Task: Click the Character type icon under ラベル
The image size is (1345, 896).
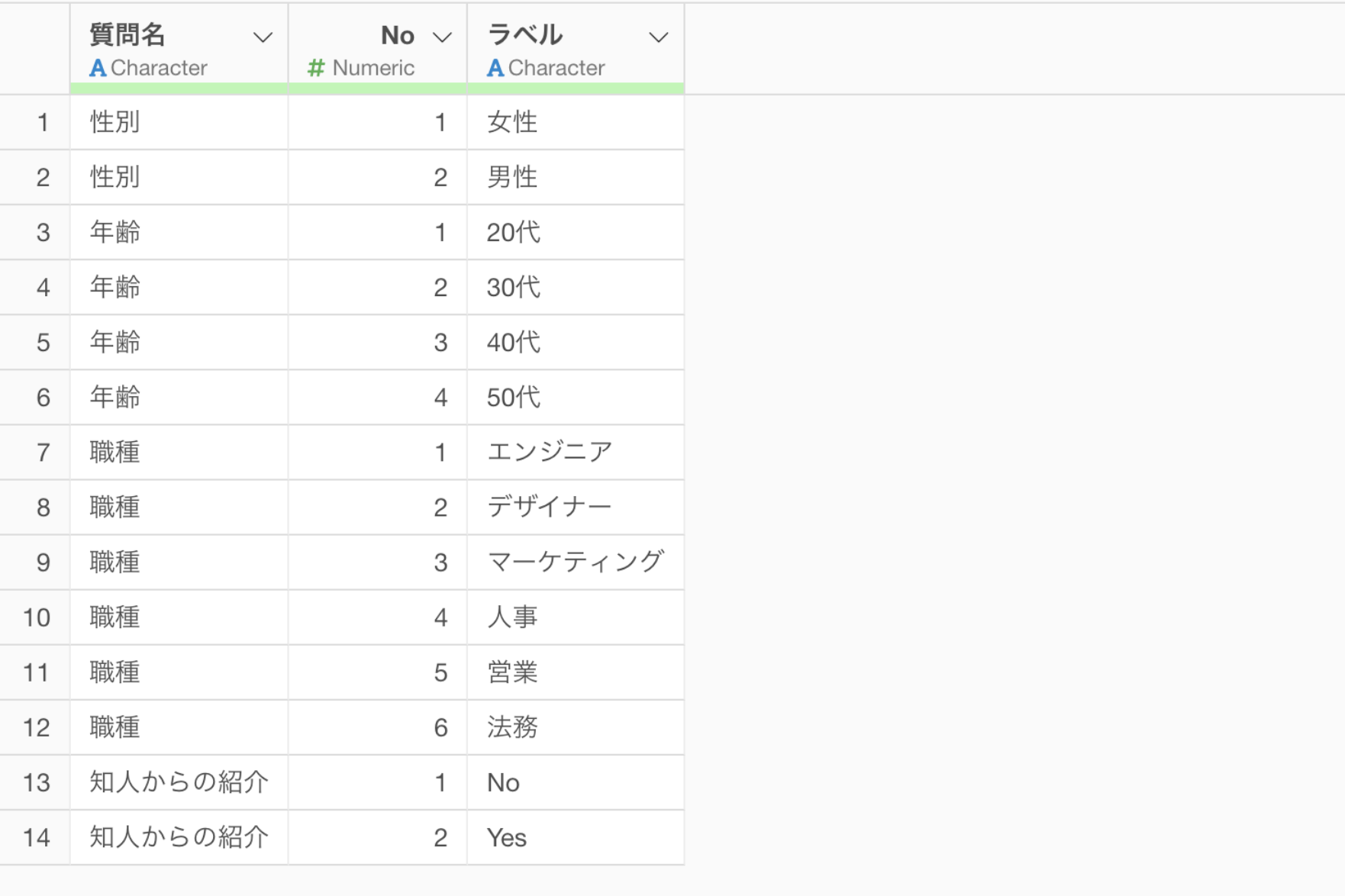Action: pos(495,68)
